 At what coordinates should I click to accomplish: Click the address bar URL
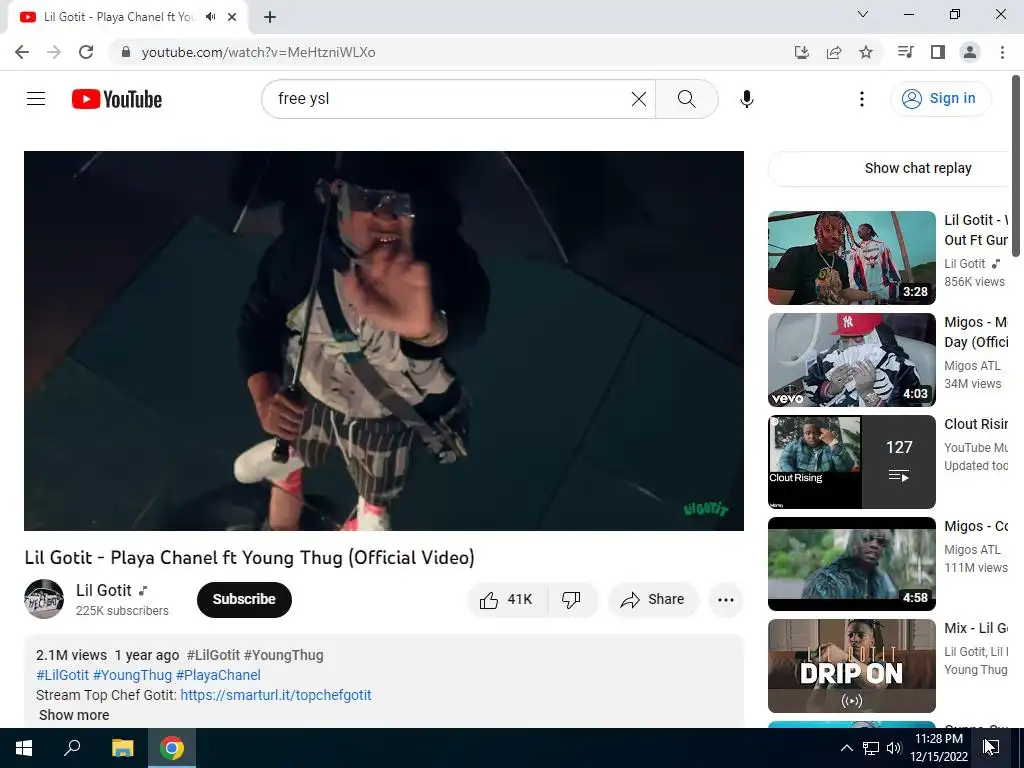tap(259, 52)
